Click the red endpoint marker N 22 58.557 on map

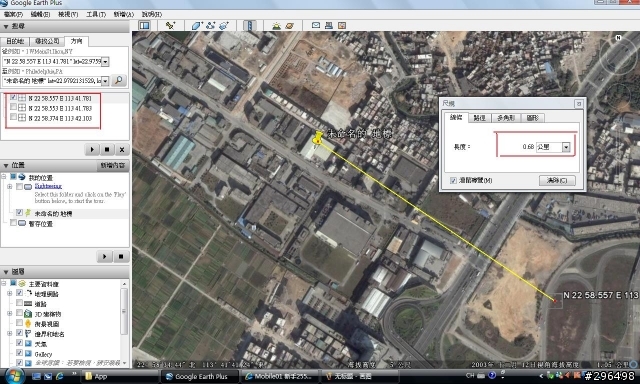tap(555, 301)
